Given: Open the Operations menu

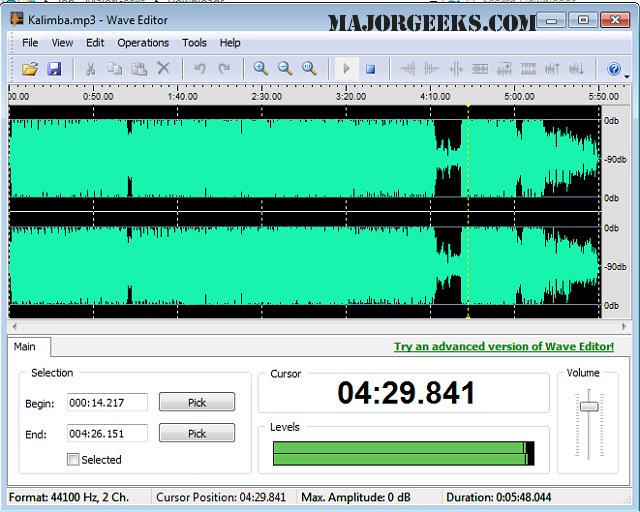Looking at the screenshot, I should pyautogui.click(x=143, y=43).
